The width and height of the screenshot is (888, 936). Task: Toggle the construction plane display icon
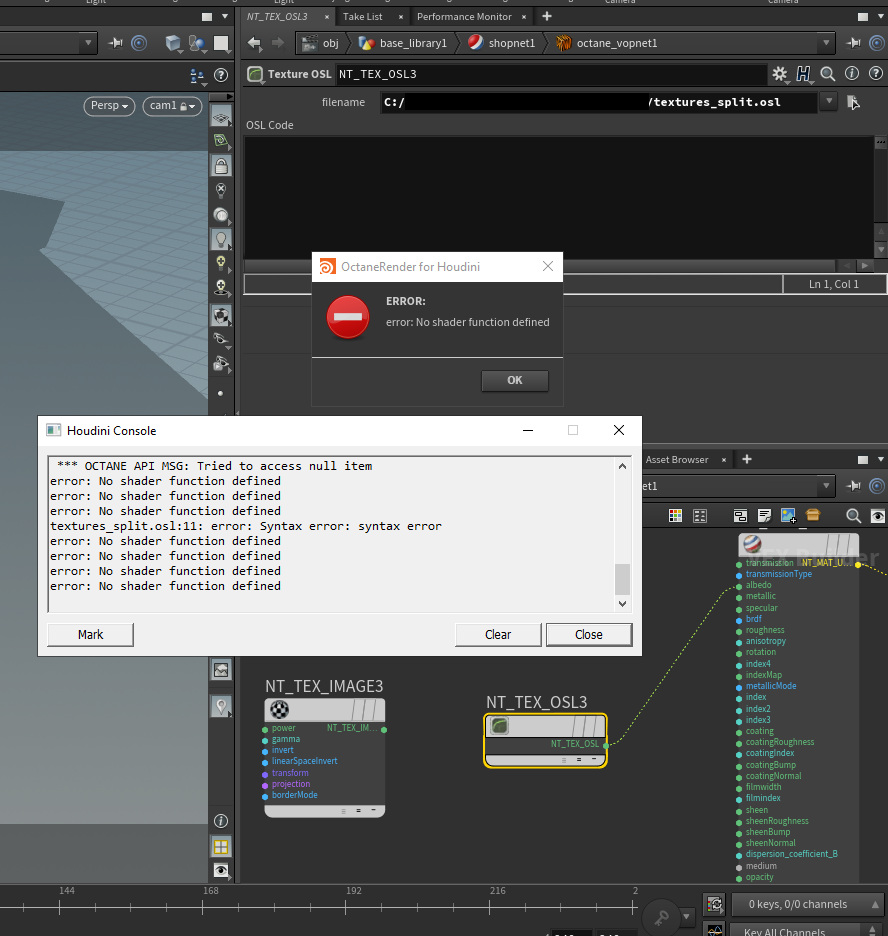tap(221, 118)
